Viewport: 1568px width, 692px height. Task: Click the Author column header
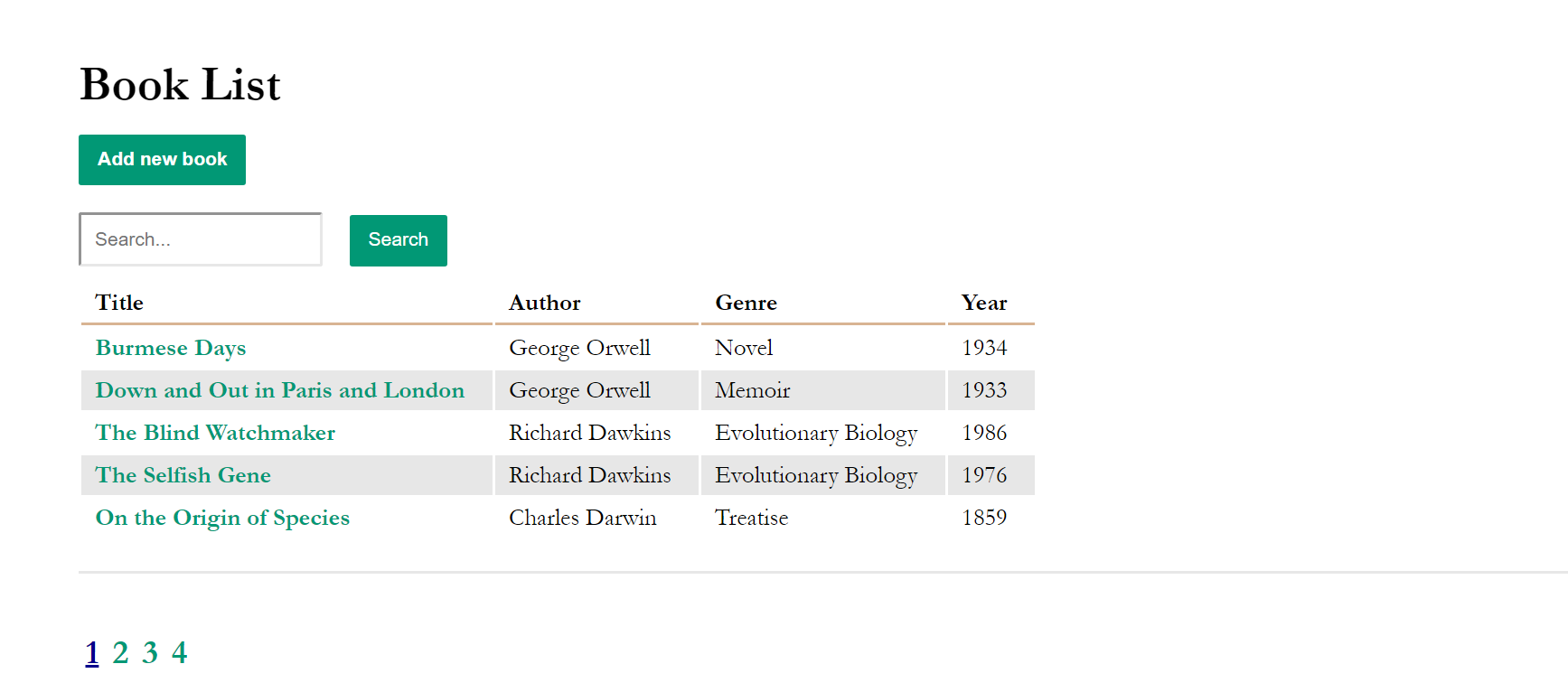(x=545, y=303)
